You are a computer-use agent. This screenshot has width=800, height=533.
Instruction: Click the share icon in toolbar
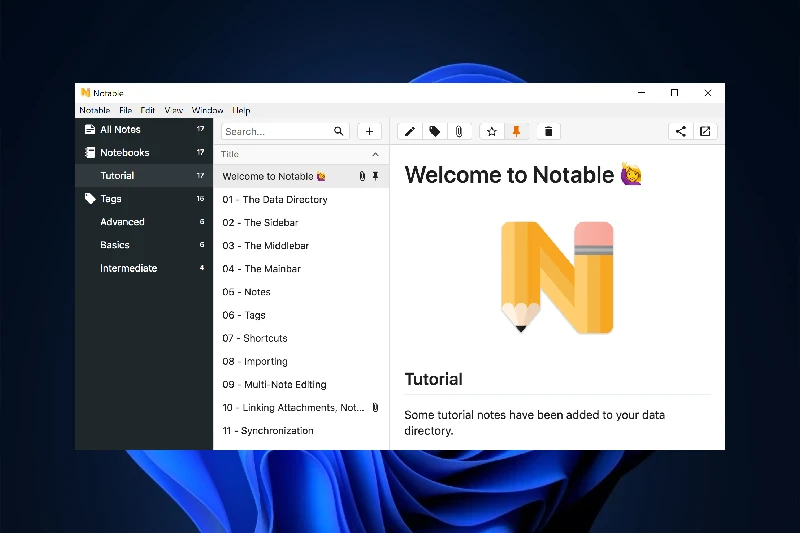681,132
